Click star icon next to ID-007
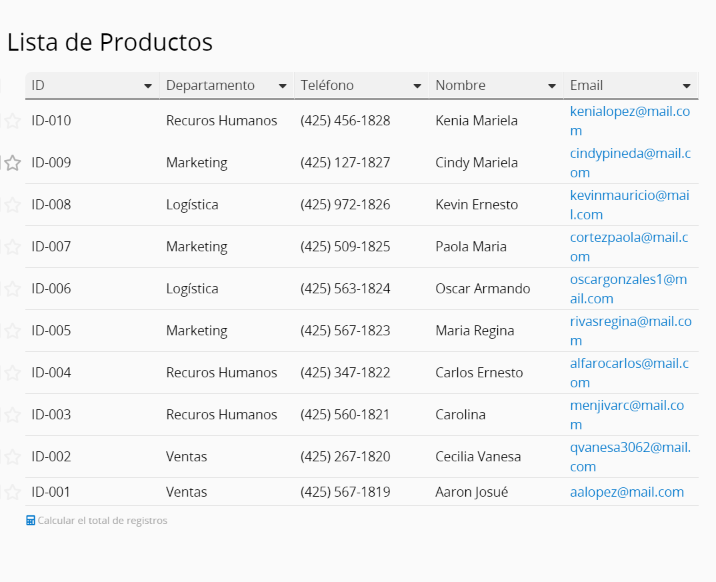 point(12,246)
